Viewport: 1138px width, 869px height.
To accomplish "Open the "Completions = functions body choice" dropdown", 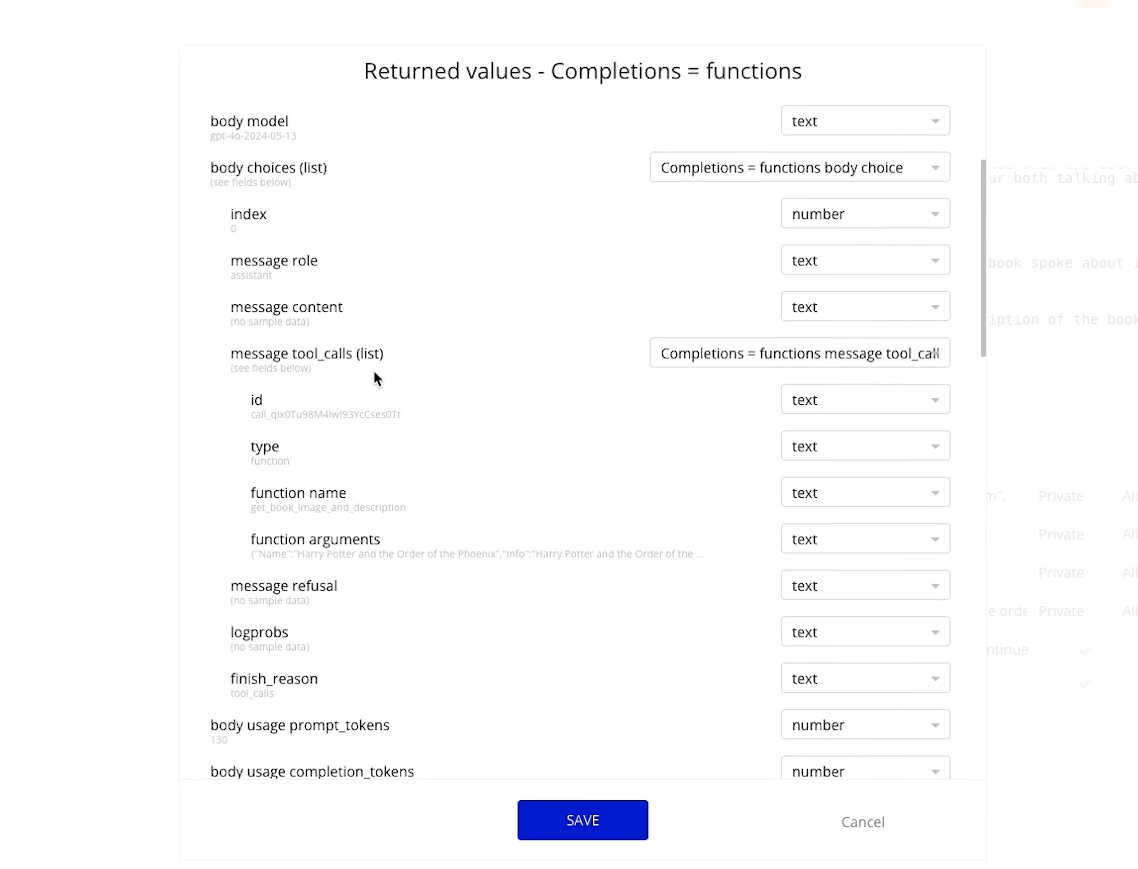I will [x=799, y=167].
